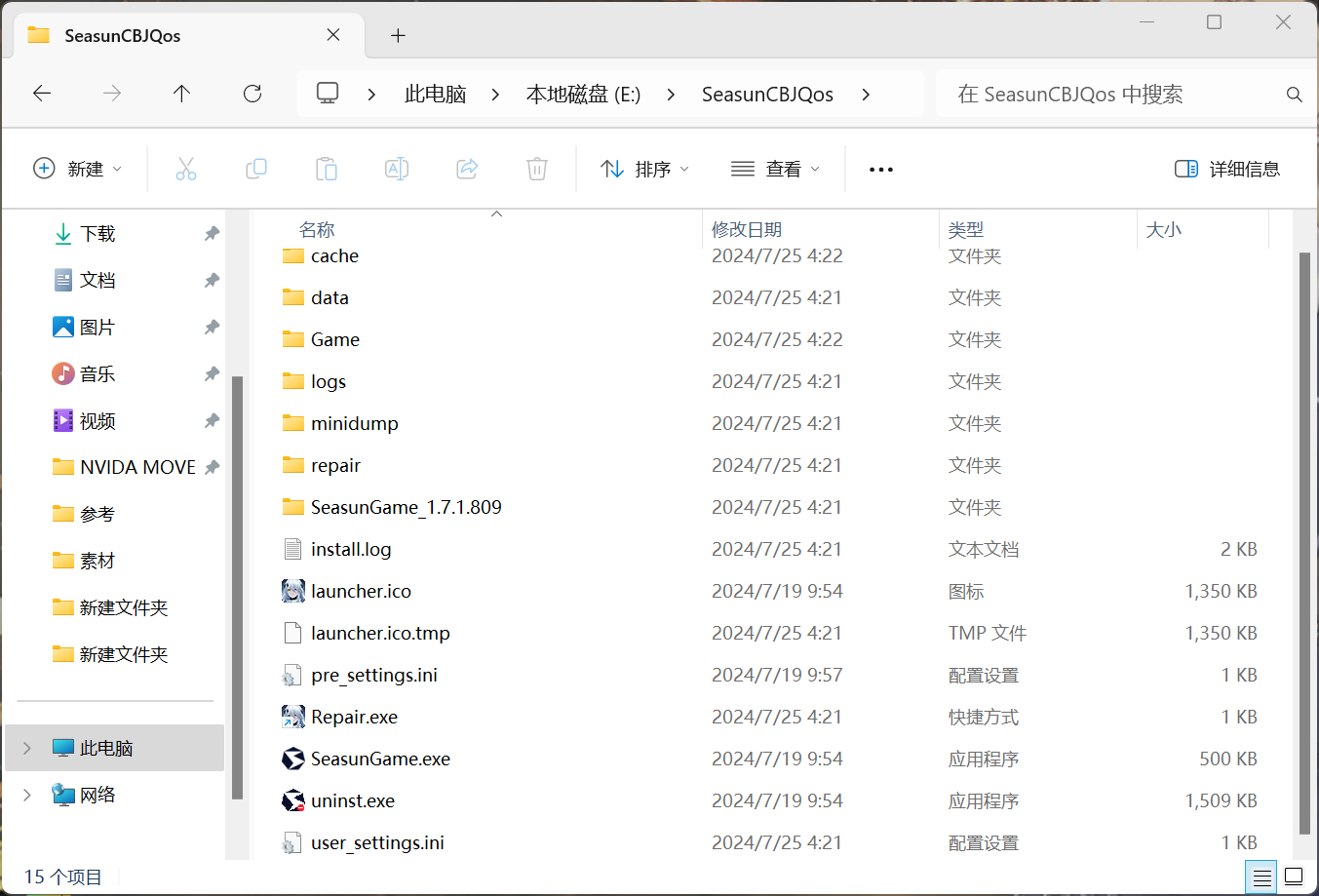Unpin 图片 from quick access
This screenshot has width=1319, height=896.
click(x=212, y=327)
